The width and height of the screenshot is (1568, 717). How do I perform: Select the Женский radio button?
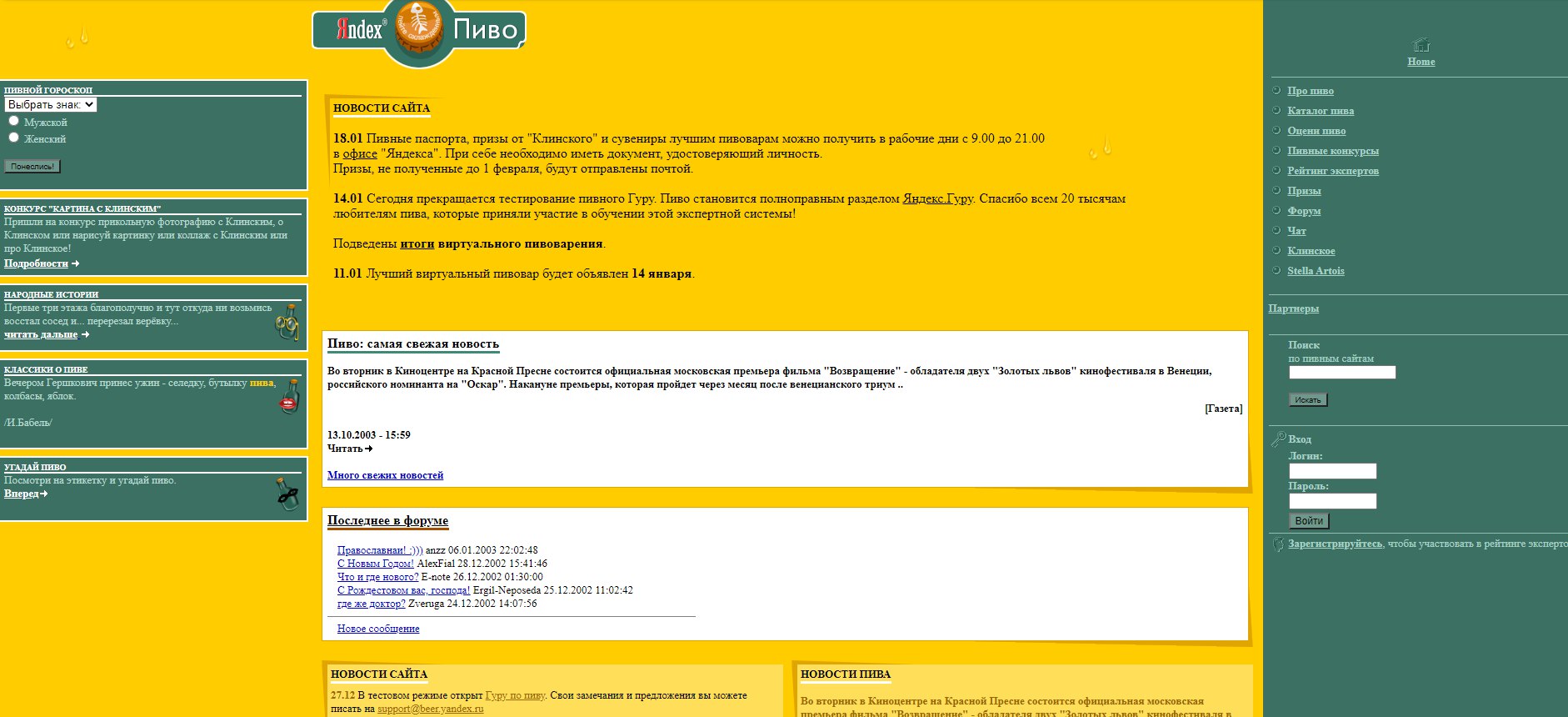pyautogui.click(x=13, y=138)
